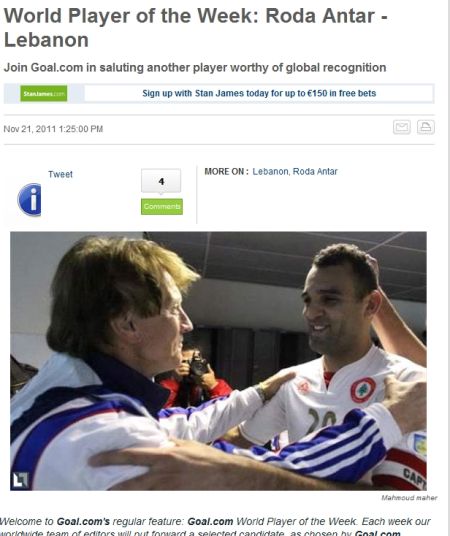Click the article subtitle about global recognition

tap(195, 67)
